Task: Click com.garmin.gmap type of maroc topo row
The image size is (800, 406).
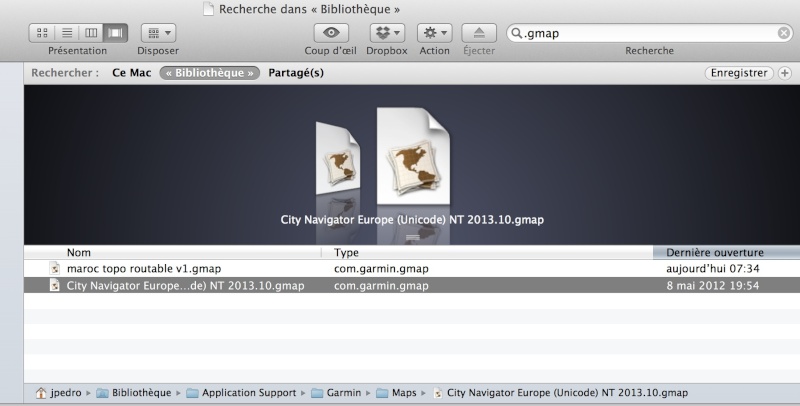Action: pos(381,269)
